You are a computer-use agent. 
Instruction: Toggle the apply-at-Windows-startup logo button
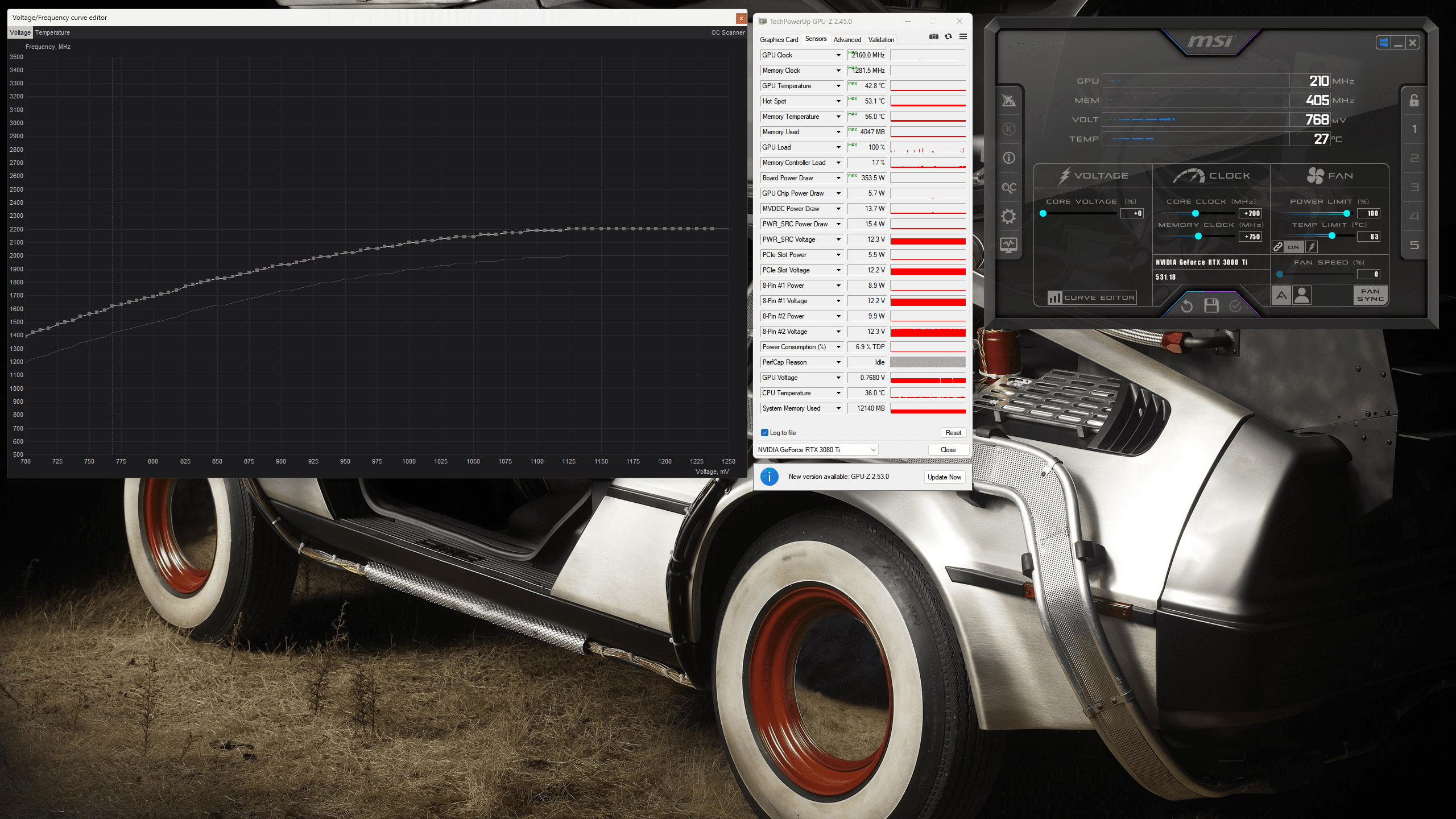tap(1384, 43)
